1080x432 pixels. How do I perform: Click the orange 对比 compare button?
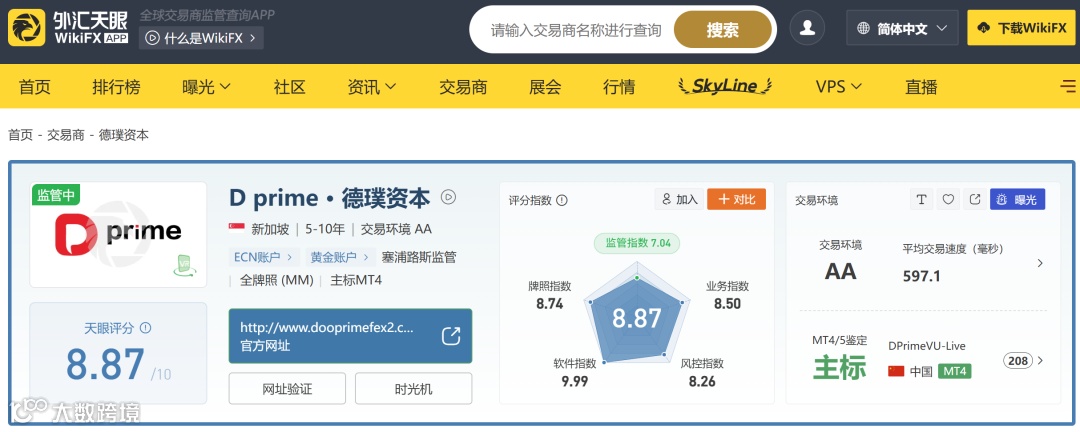[x=736, y=199]
